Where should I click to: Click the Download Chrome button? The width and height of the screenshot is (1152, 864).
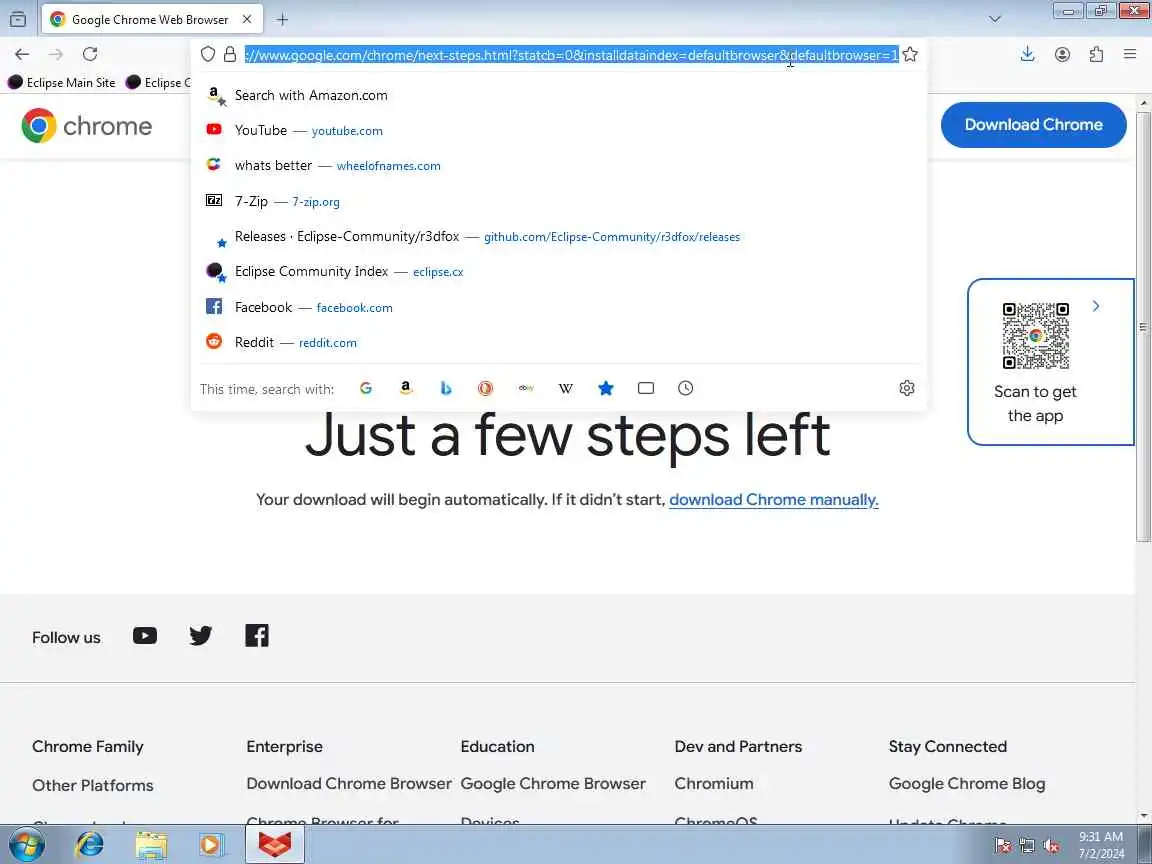point(1033,125)
